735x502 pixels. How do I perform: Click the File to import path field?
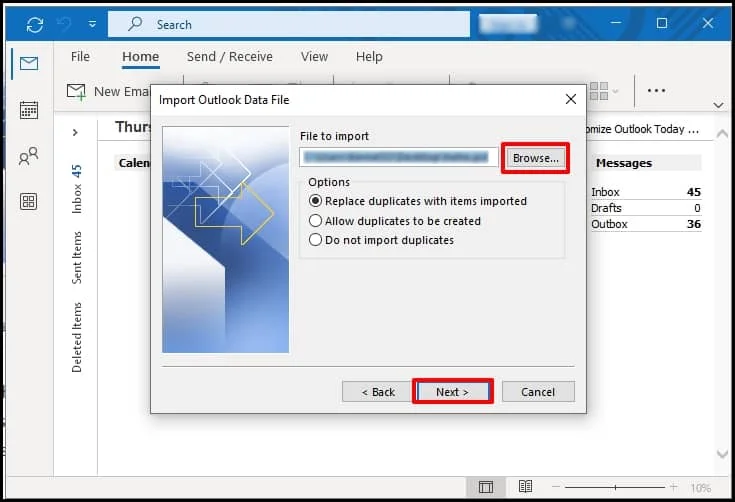(x=398, y=158)
